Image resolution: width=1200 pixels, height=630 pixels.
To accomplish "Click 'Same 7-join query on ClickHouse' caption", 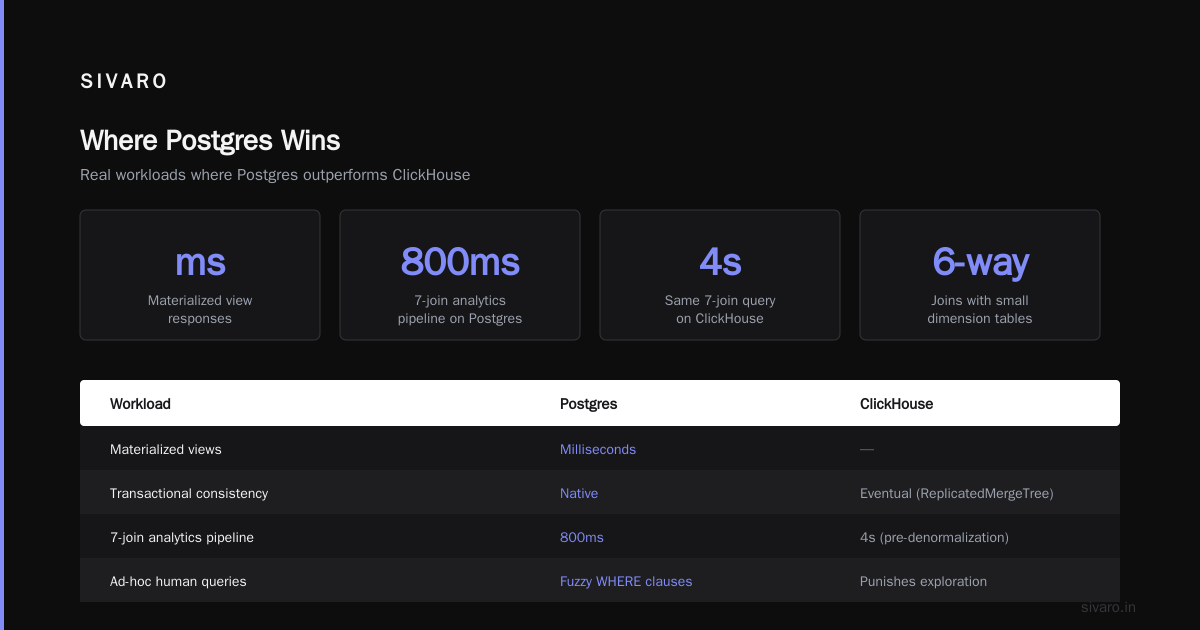I will coord(720,309).
